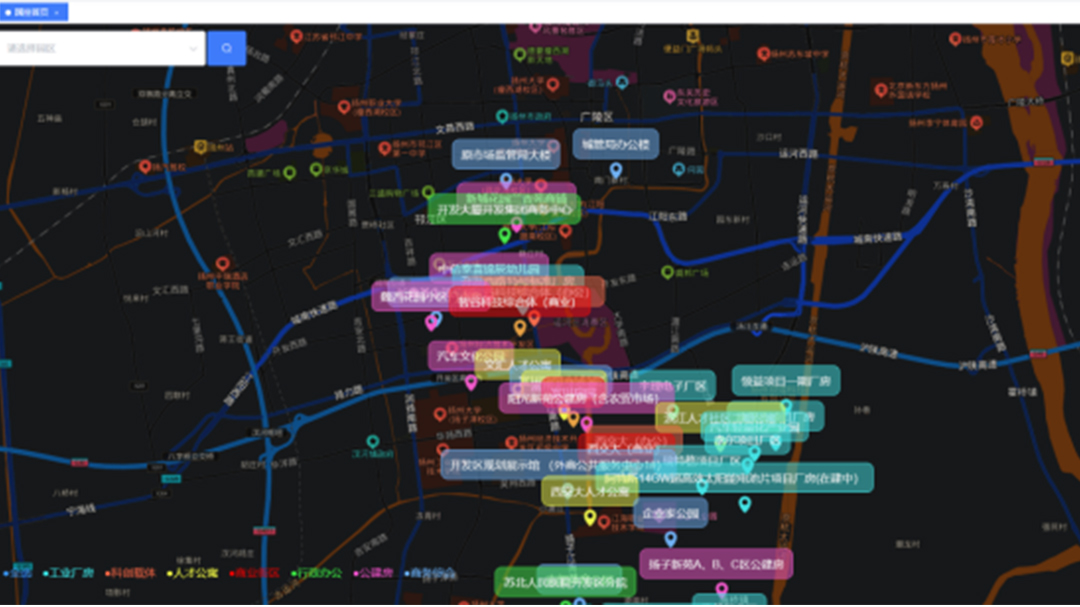Open the 扬子新苑A、B、C区公建房 label
Image resolution: width=1080 pixels, height=607 pixels.
coord(716,563)
